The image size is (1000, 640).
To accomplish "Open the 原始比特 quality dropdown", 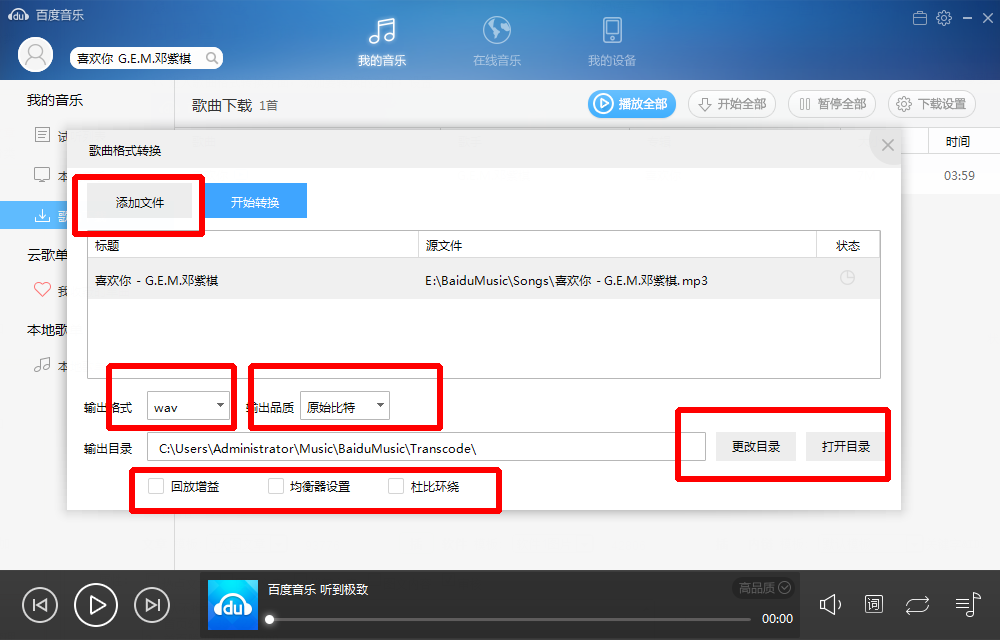I will click(347, 405).
